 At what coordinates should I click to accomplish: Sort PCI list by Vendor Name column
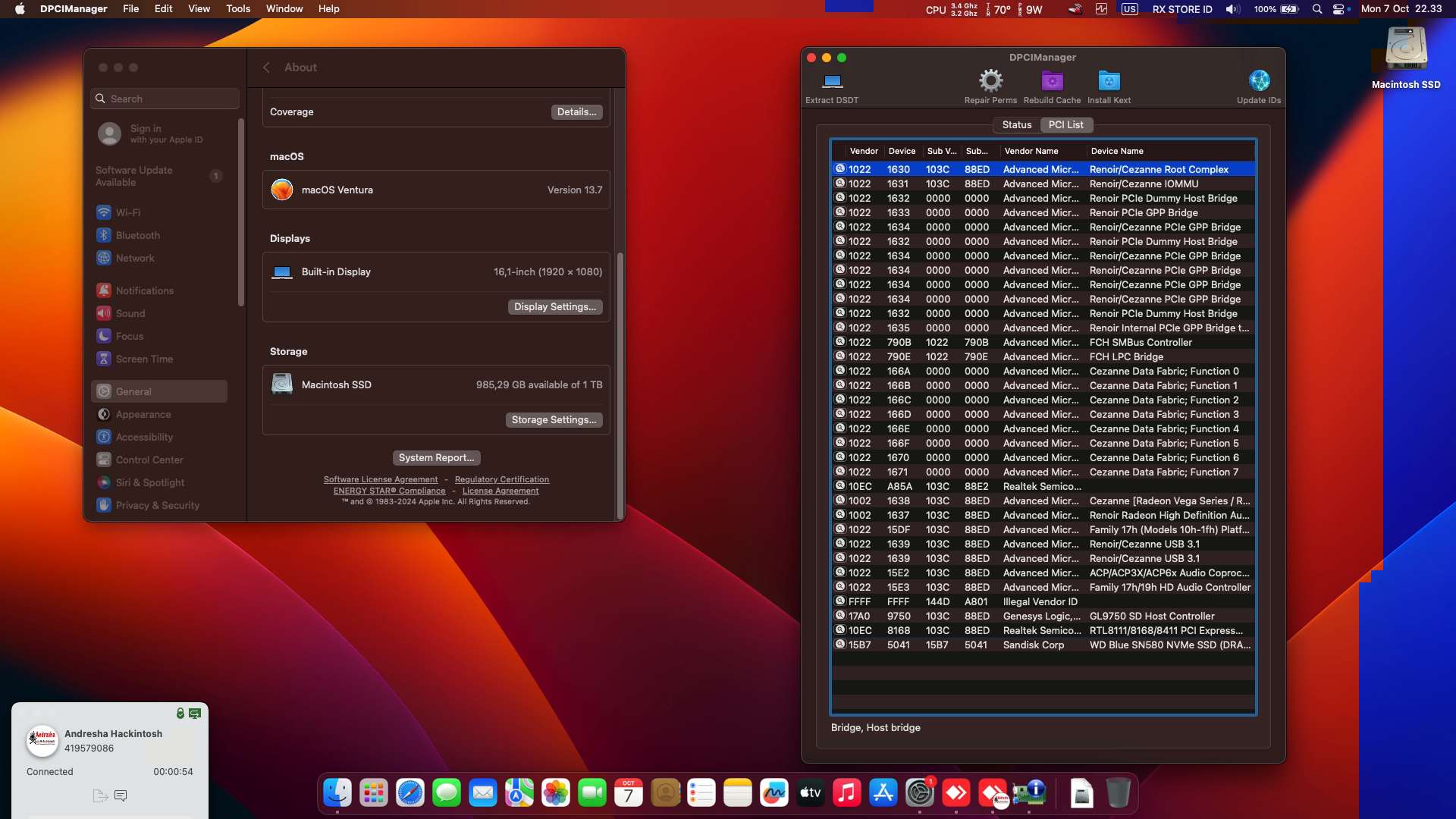coord(1043,151)
